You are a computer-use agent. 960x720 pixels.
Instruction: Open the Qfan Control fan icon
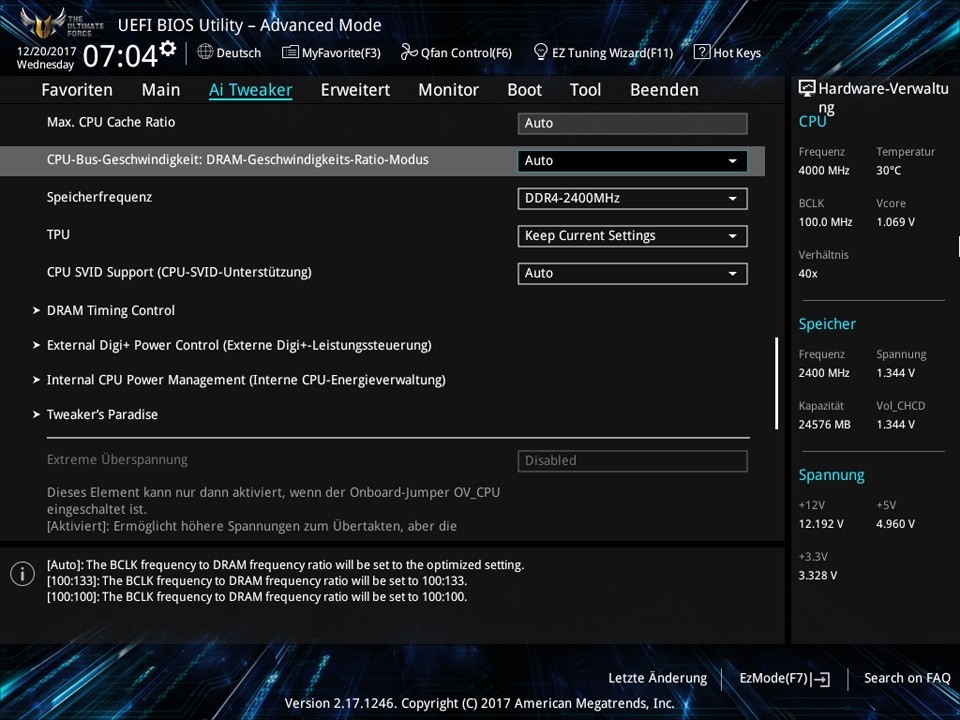pos(409,52)
